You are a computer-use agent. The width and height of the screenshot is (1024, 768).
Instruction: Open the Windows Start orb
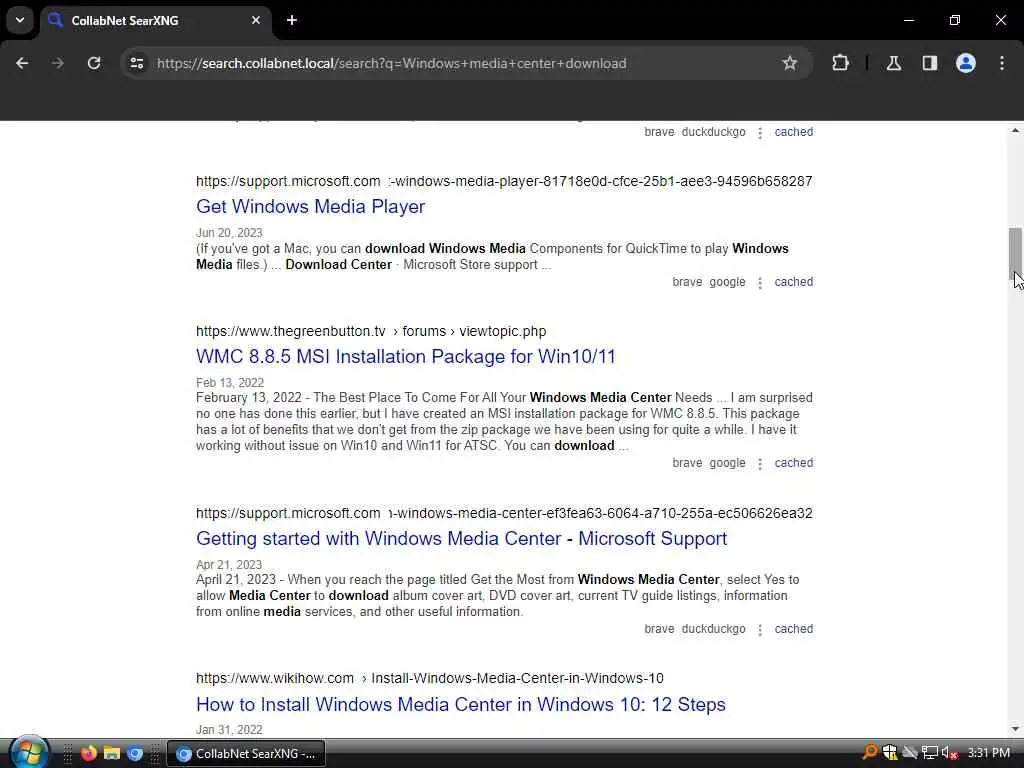point(29,753)
